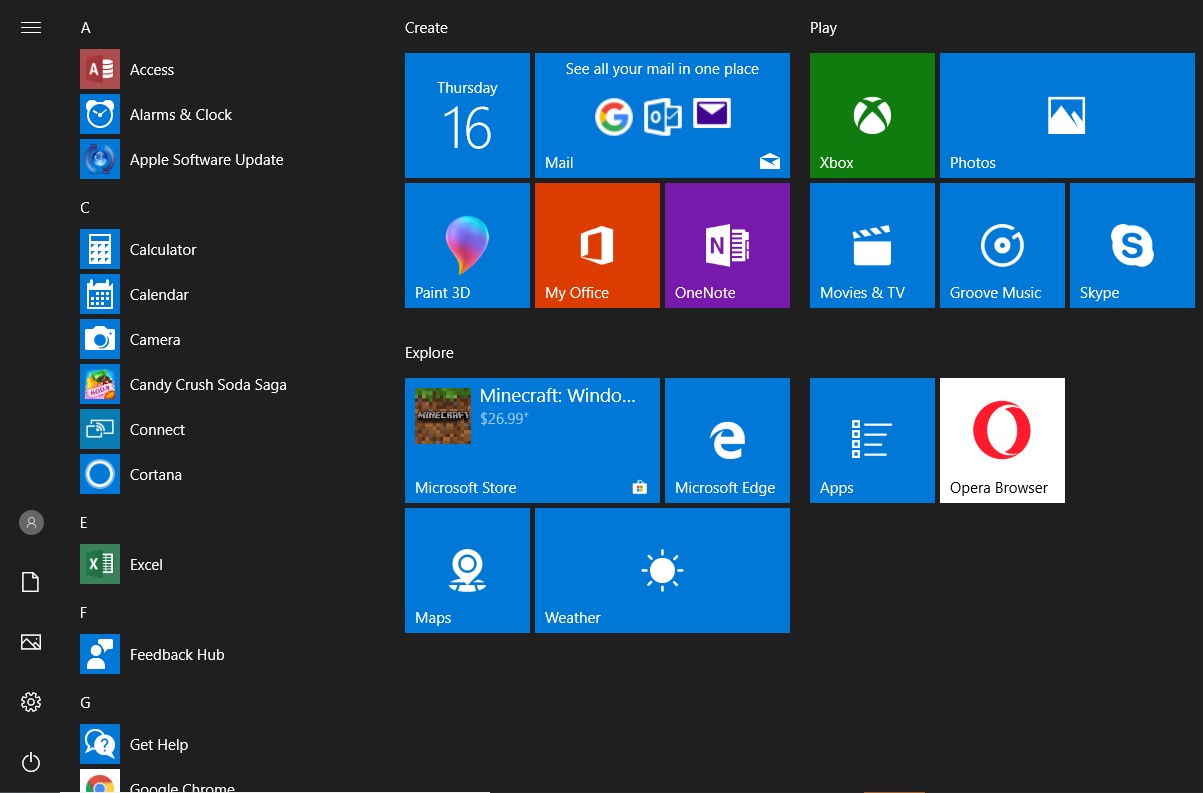Launch the Camera app
Screen dimensions: 1203x793
[x=155, y=339]
